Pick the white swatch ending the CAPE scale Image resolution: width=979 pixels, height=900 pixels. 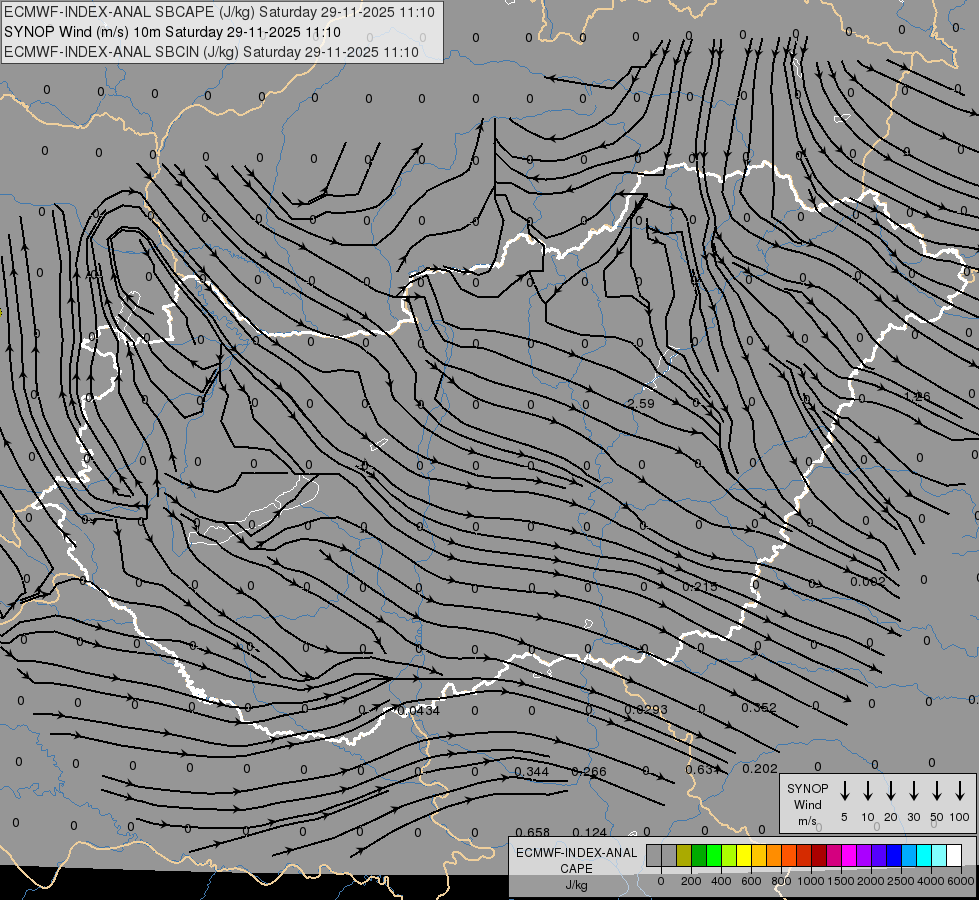[954, 855]
